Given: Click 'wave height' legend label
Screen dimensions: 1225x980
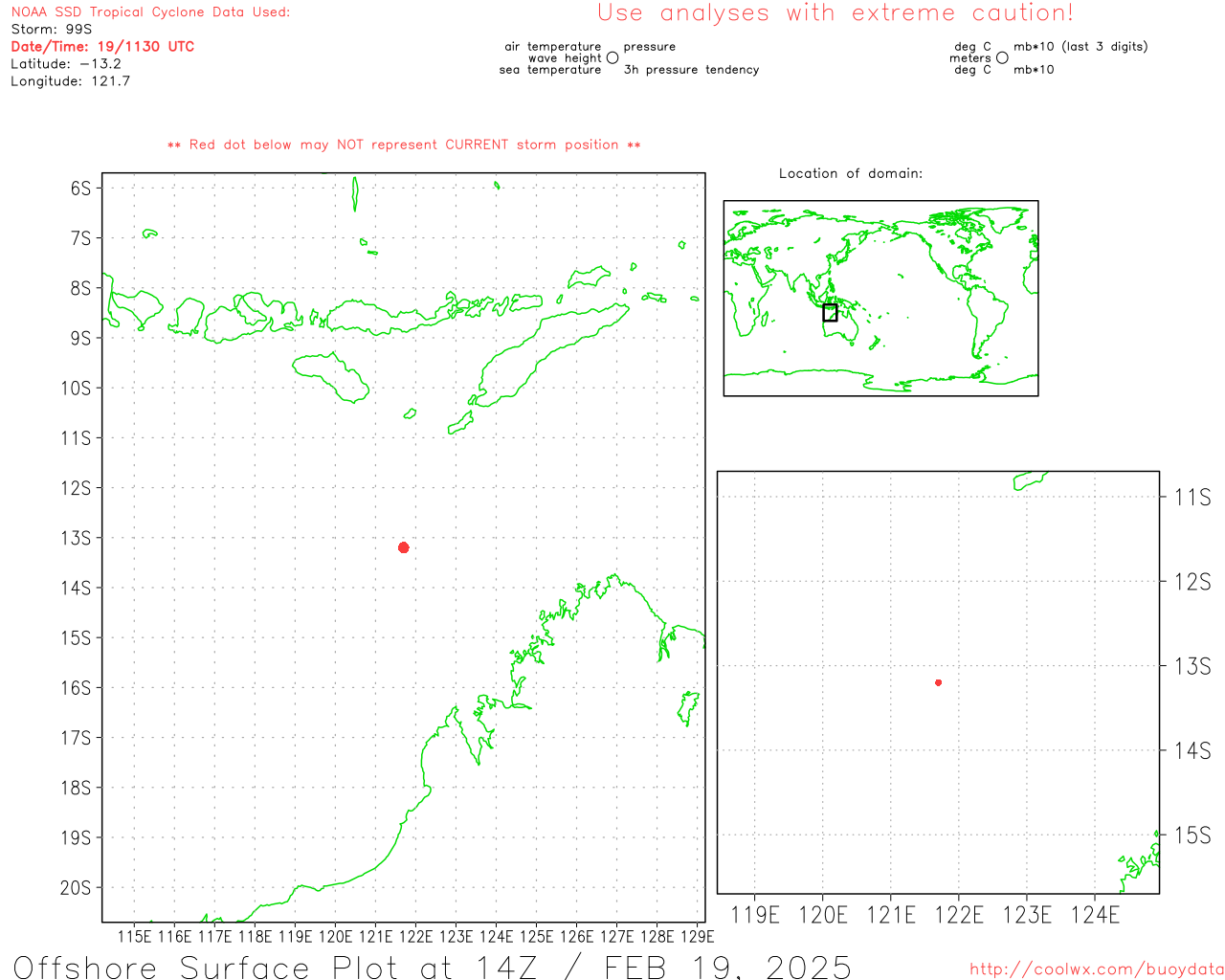Looking at the screenshot, I should [x=566, y=58].
